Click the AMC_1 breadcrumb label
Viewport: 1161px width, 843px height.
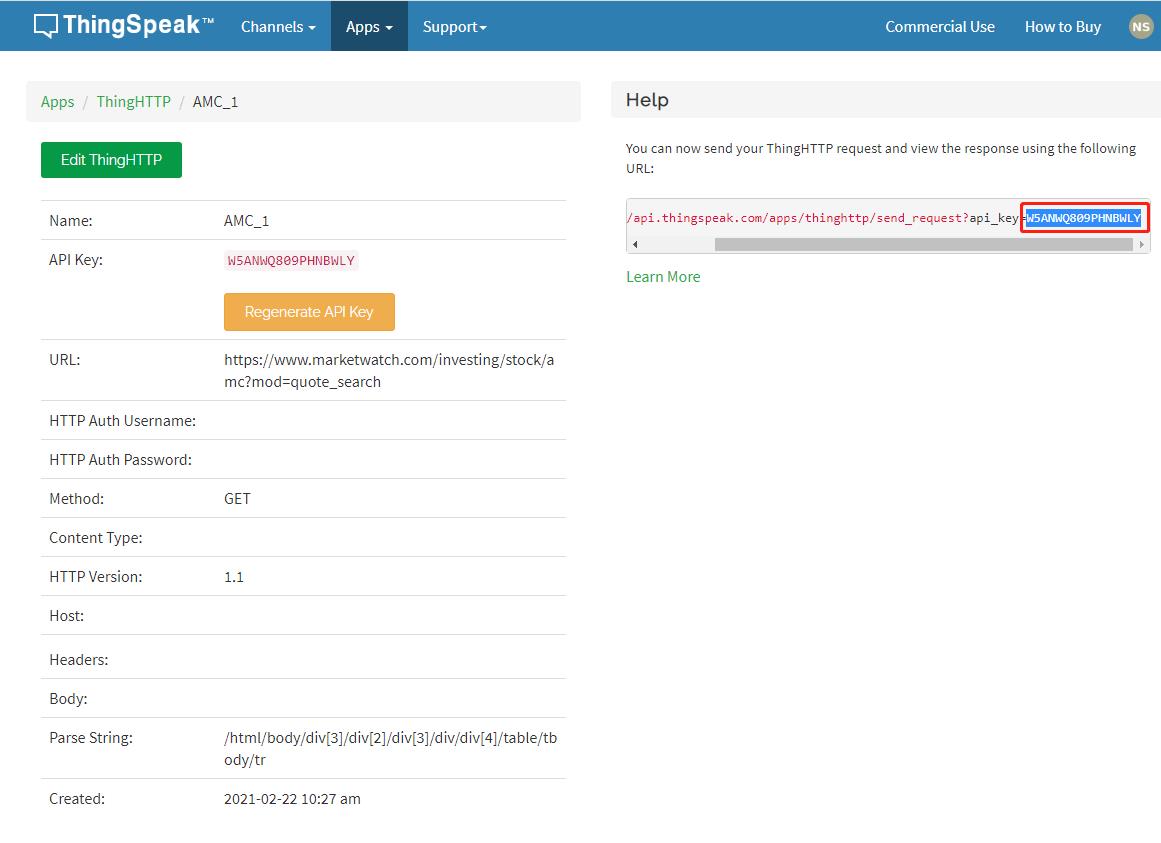(215, 101)
